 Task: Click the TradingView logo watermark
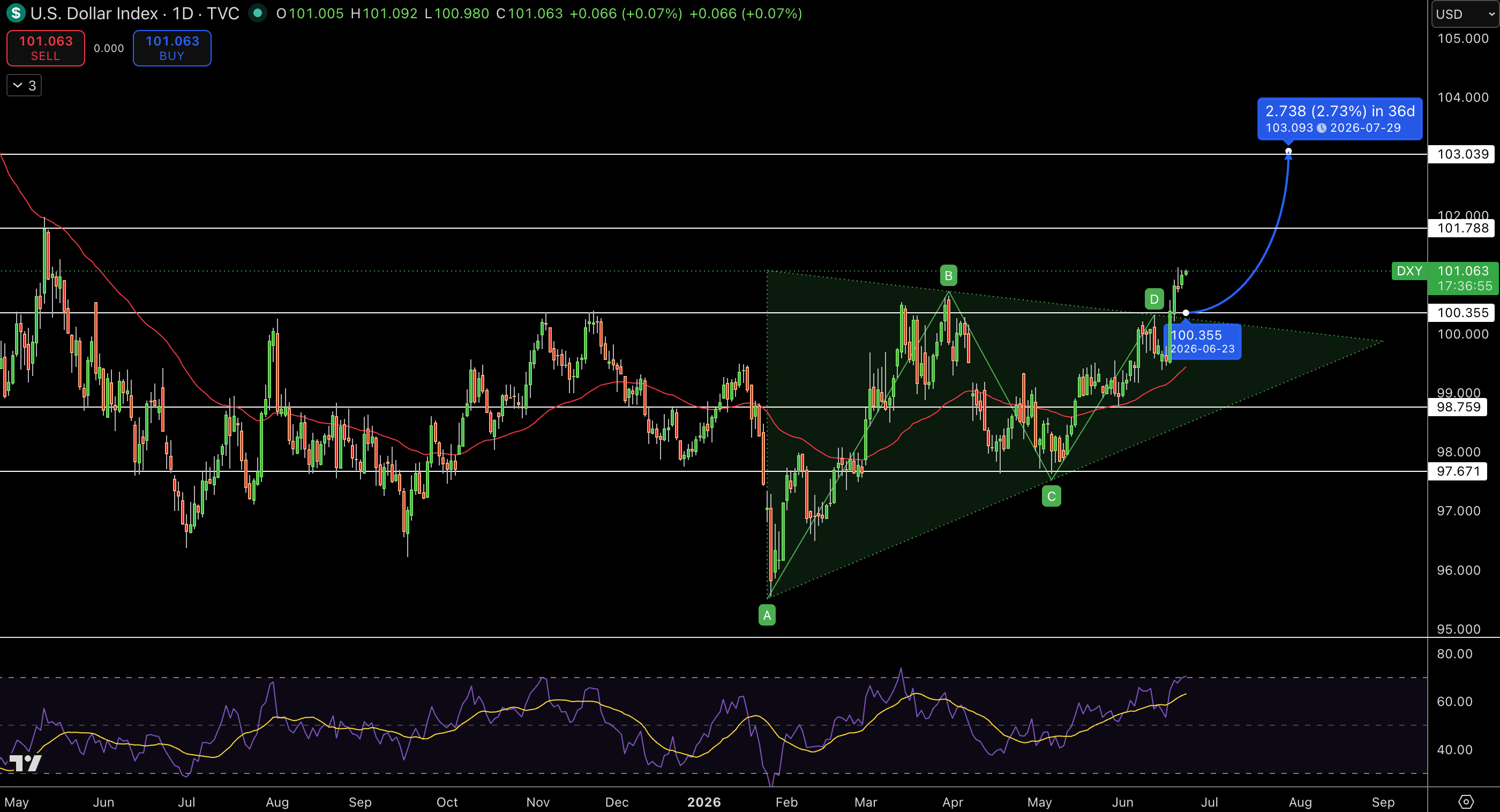tap(25, 763)
